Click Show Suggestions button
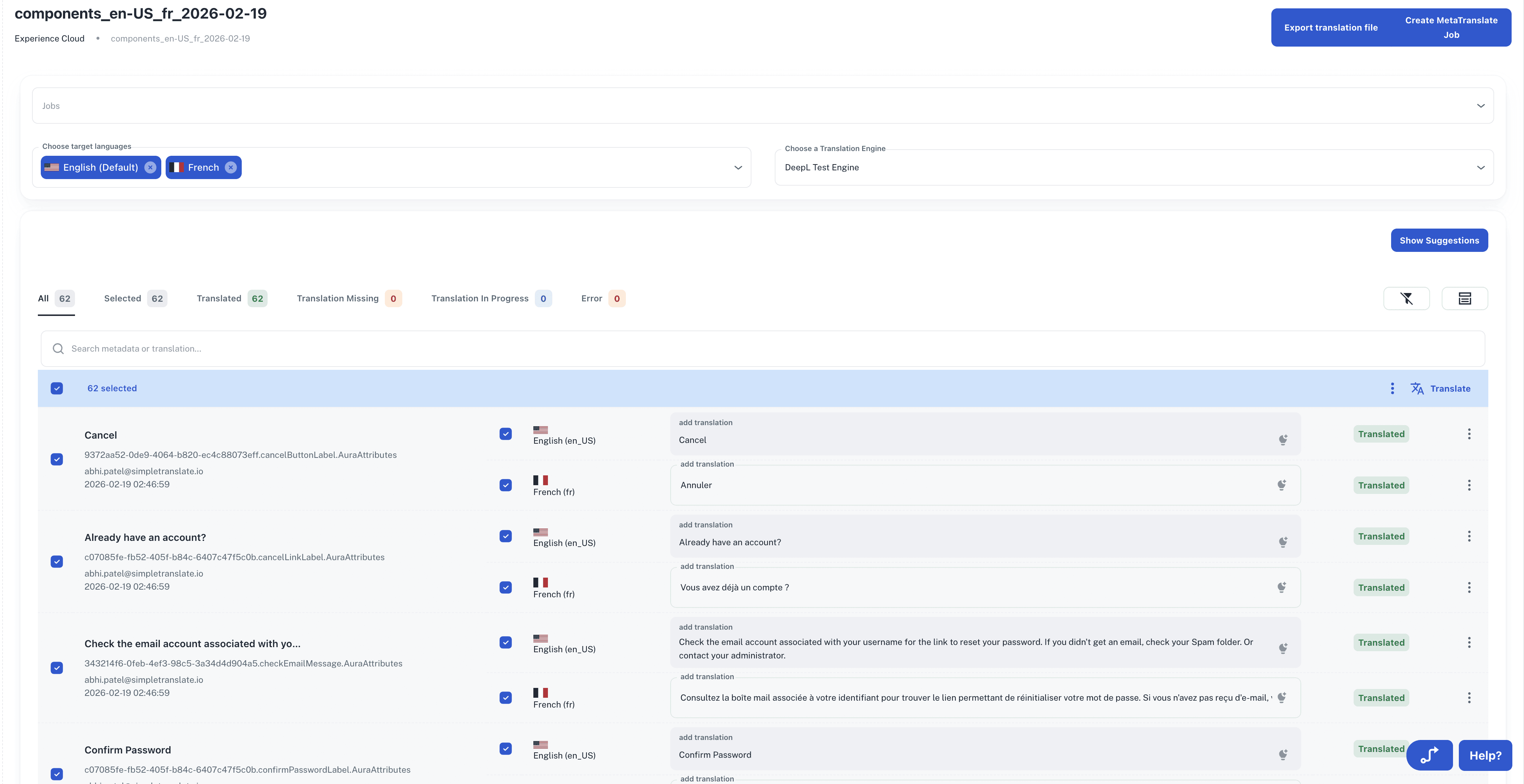This screenshot has width=1524, height=784. point(1439,241)
